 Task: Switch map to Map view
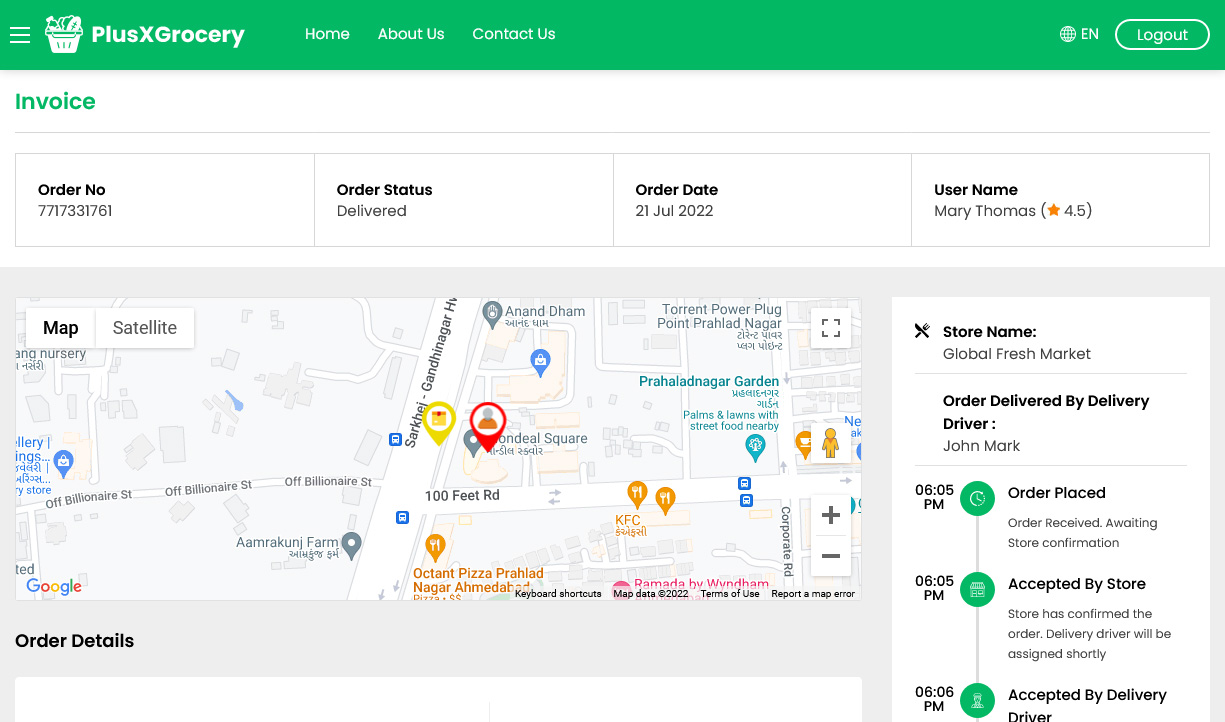click(x=60, y=328)
